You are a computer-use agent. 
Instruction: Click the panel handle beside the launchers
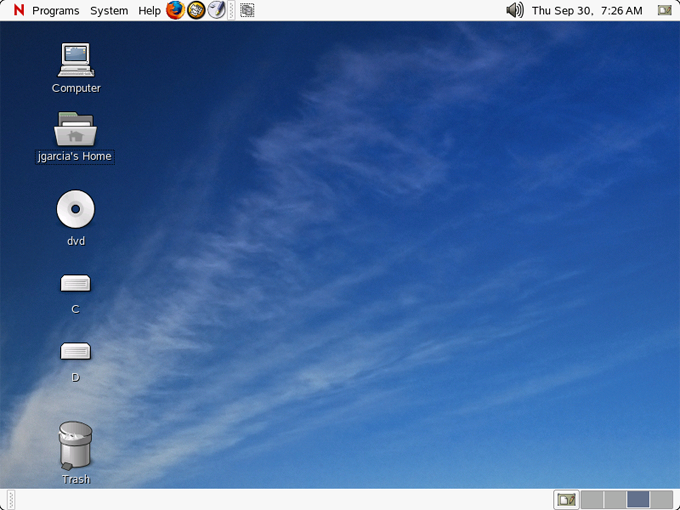click(231, 10)
